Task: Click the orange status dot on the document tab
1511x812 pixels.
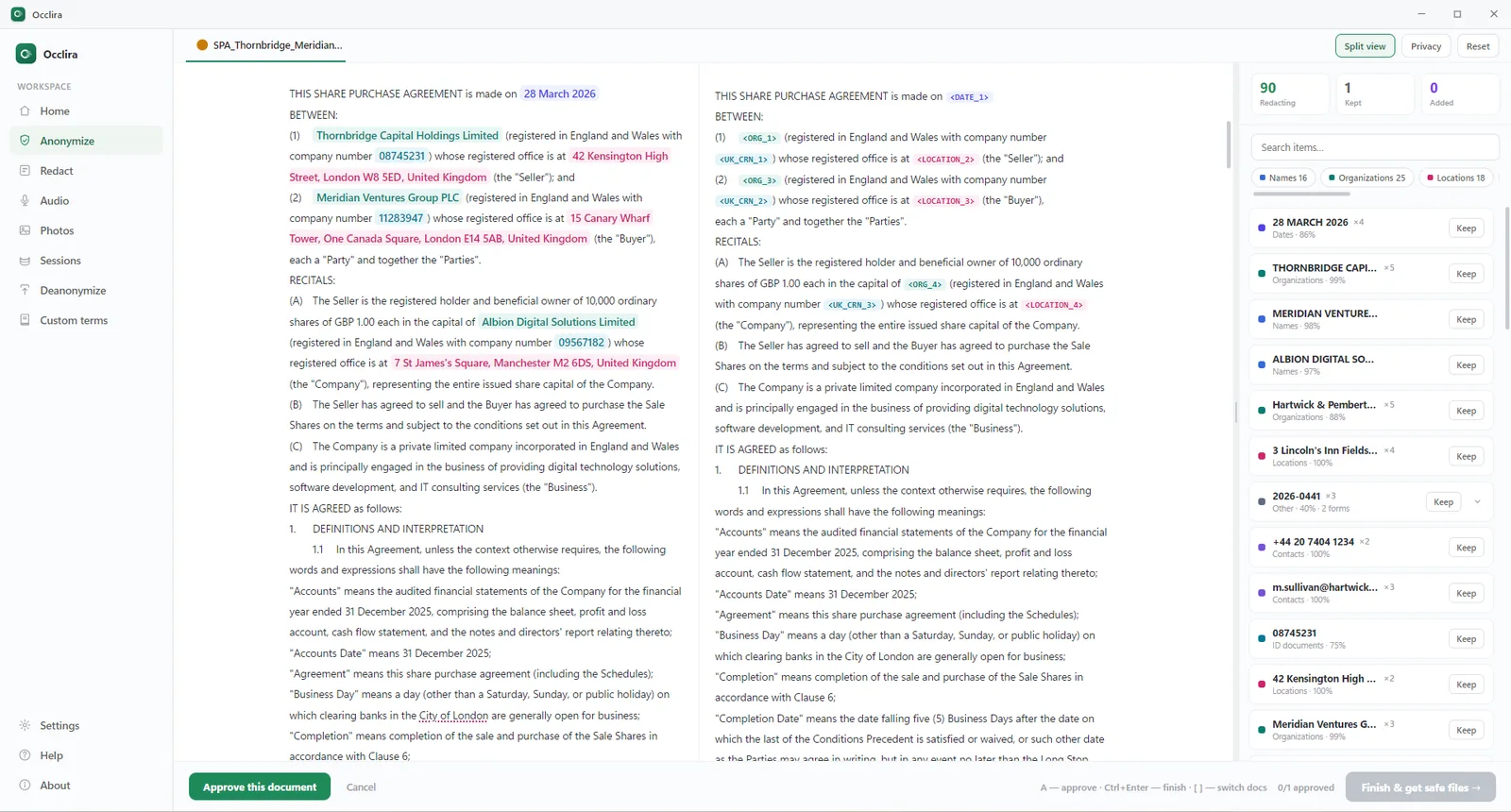Action: pyautogui.click(x=202, y=44)
